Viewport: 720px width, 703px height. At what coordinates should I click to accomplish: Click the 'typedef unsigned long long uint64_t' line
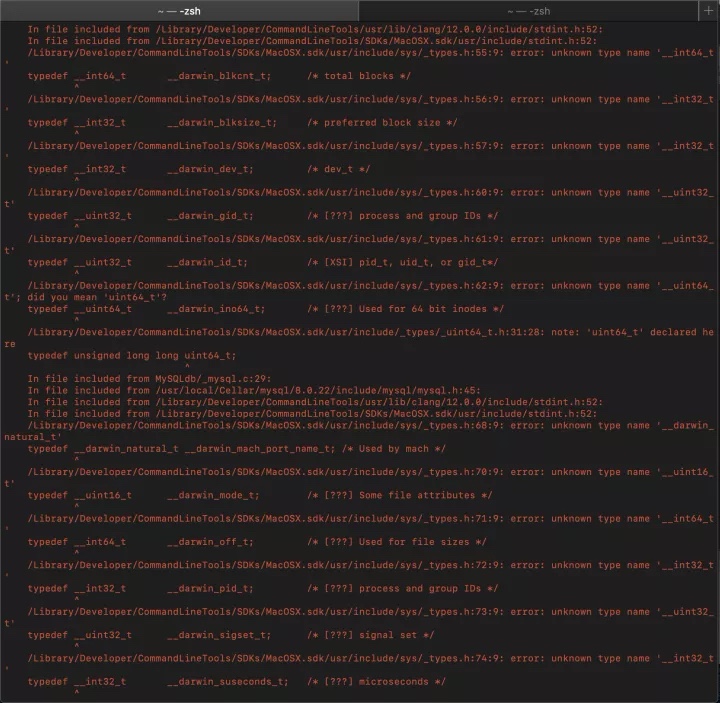[x=132, y=355]
